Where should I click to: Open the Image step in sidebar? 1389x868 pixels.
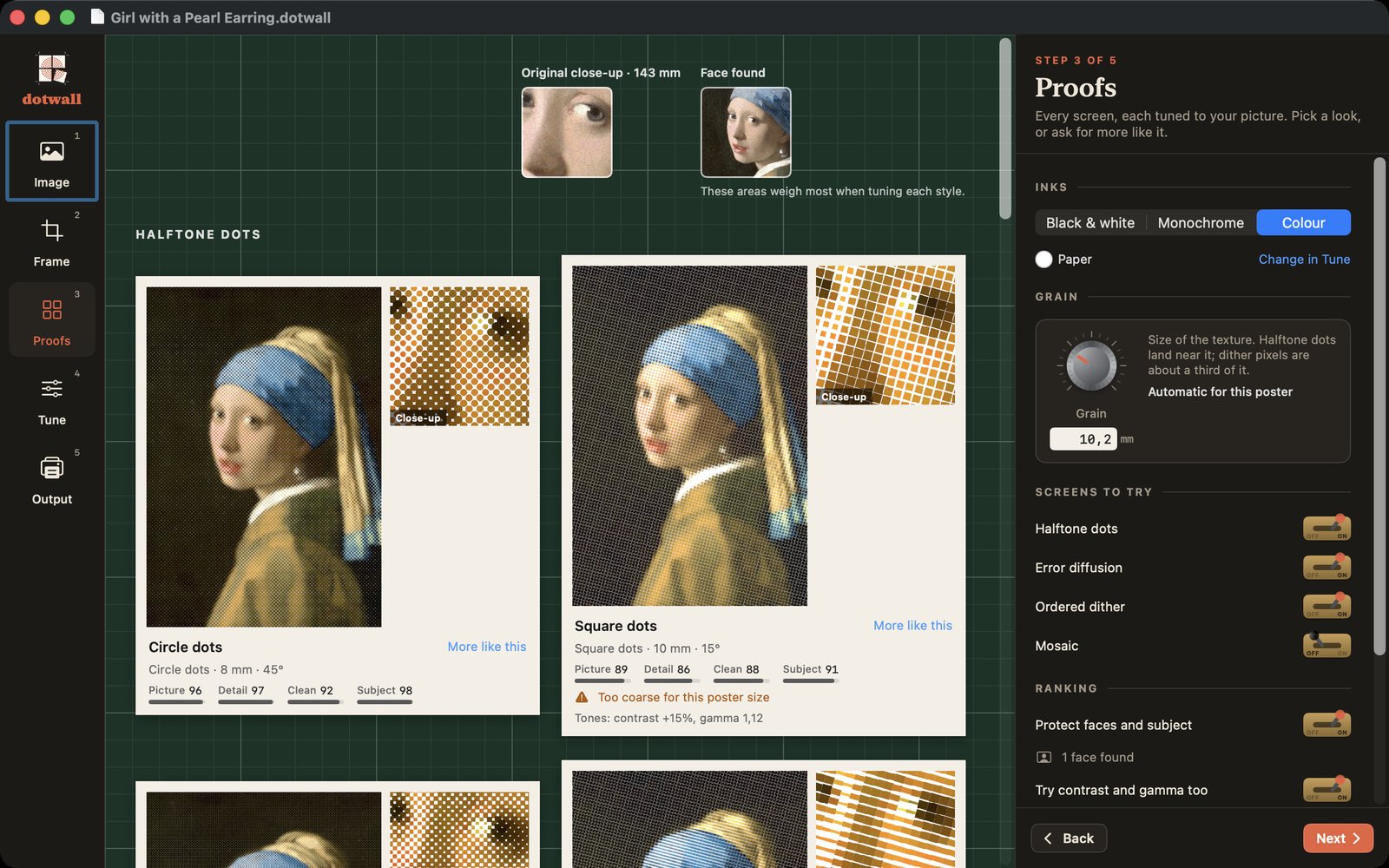52,161
